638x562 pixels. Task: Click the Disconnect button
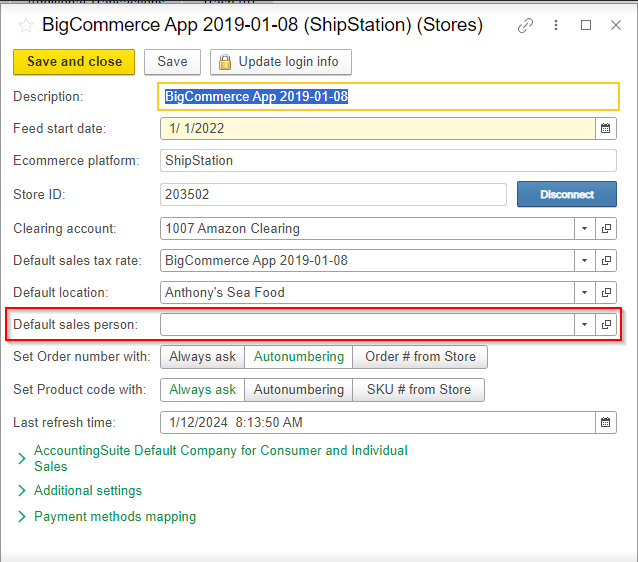point(567,195)
